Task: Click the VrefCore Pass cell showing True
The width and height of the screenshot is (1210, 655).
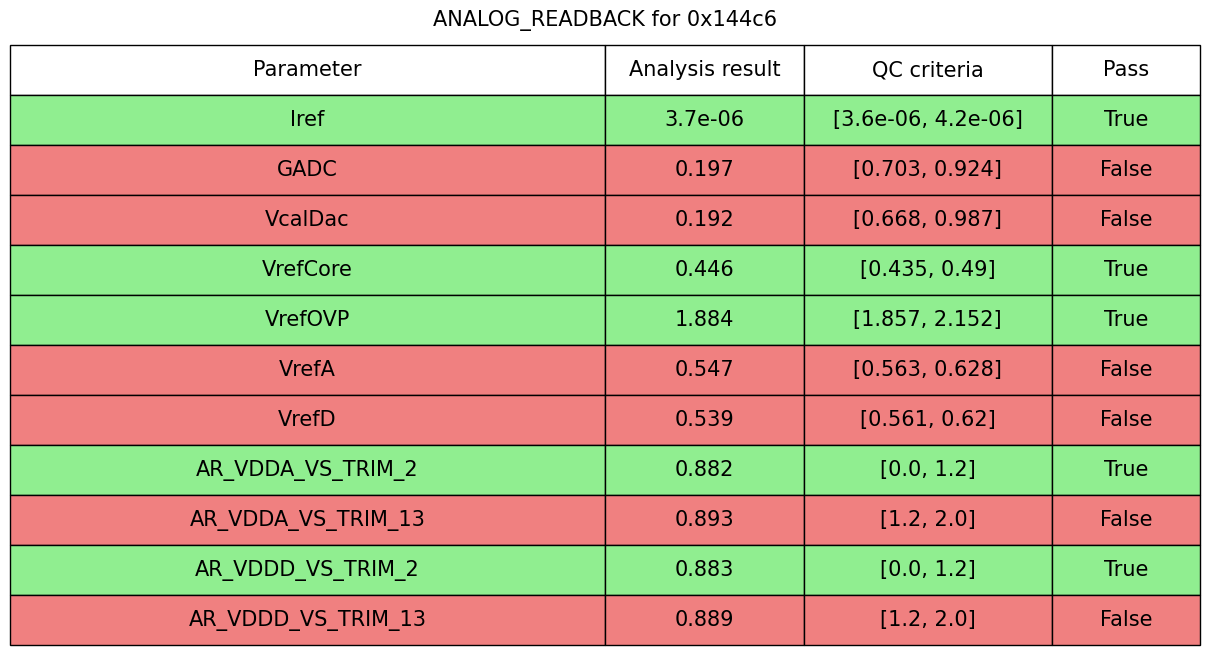Action: click(x=1125, y=270)
